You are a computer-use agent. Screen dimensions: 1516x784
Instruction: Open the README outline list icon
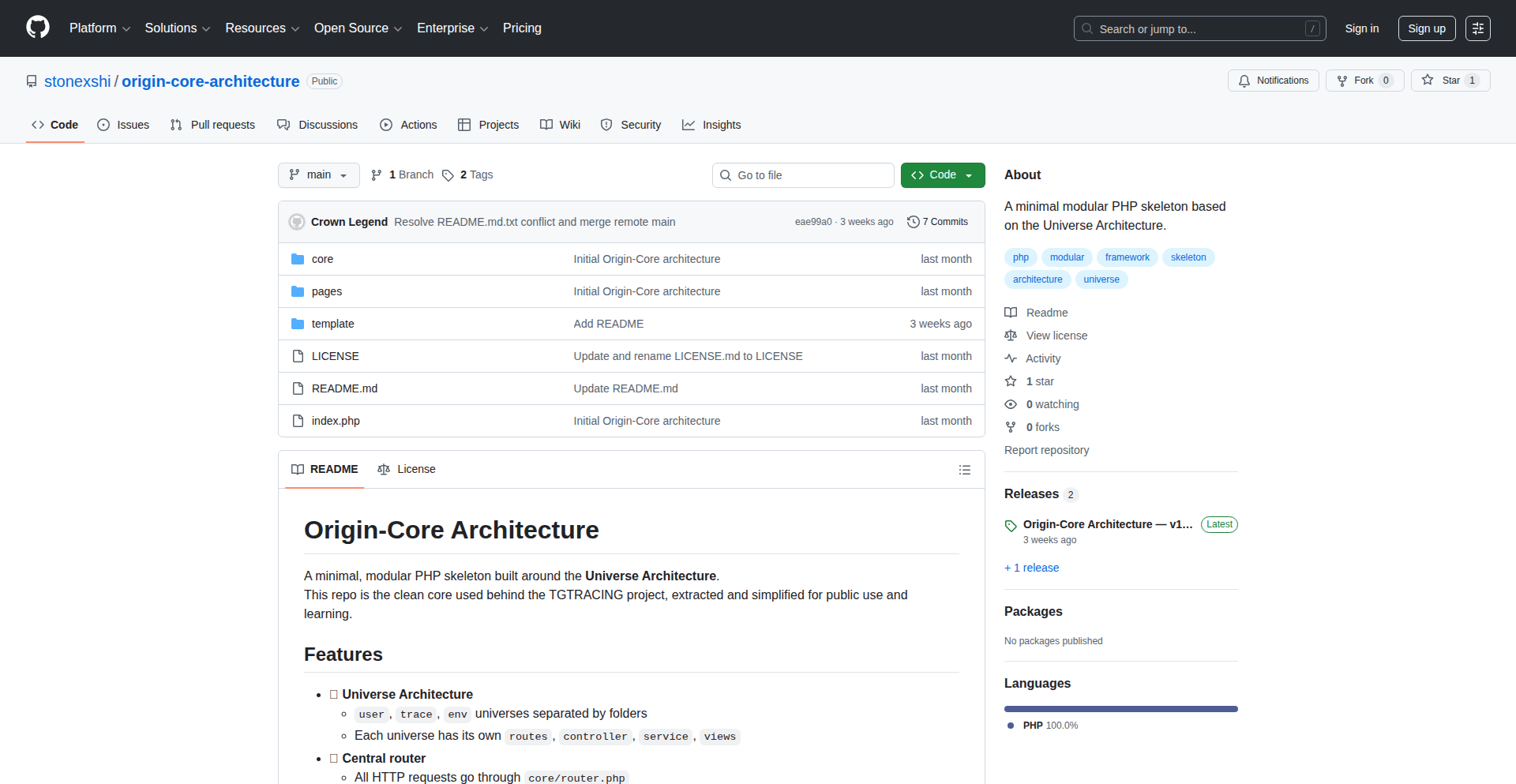pos(964,470)
